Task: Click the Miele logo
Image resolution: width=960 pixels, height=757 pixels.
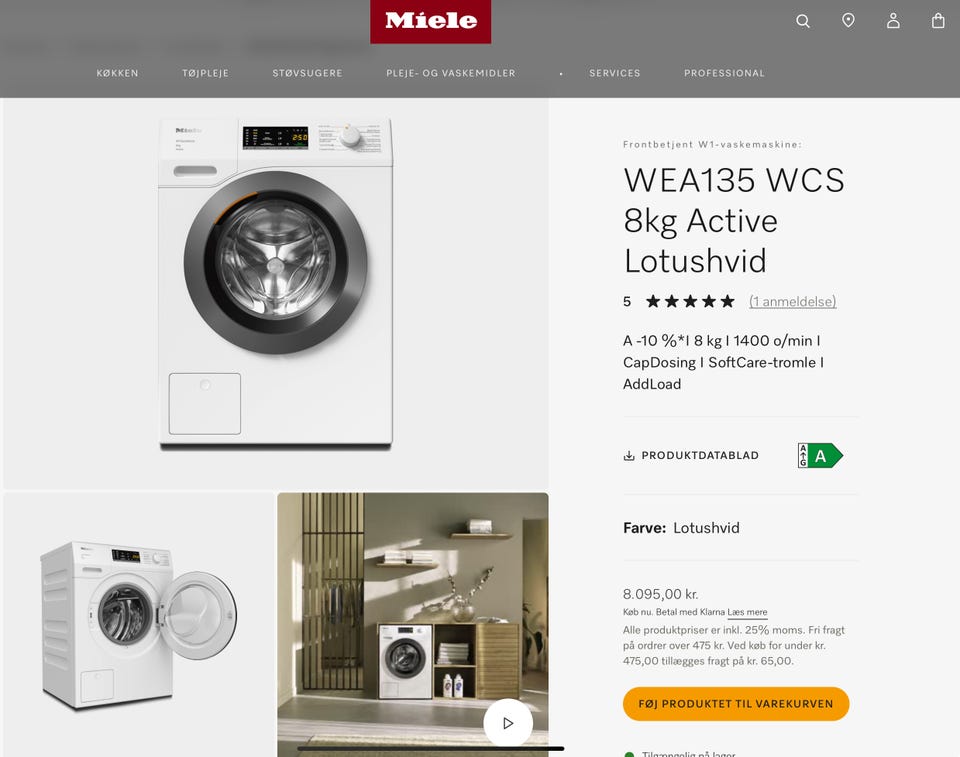Action: coord(430,21)
